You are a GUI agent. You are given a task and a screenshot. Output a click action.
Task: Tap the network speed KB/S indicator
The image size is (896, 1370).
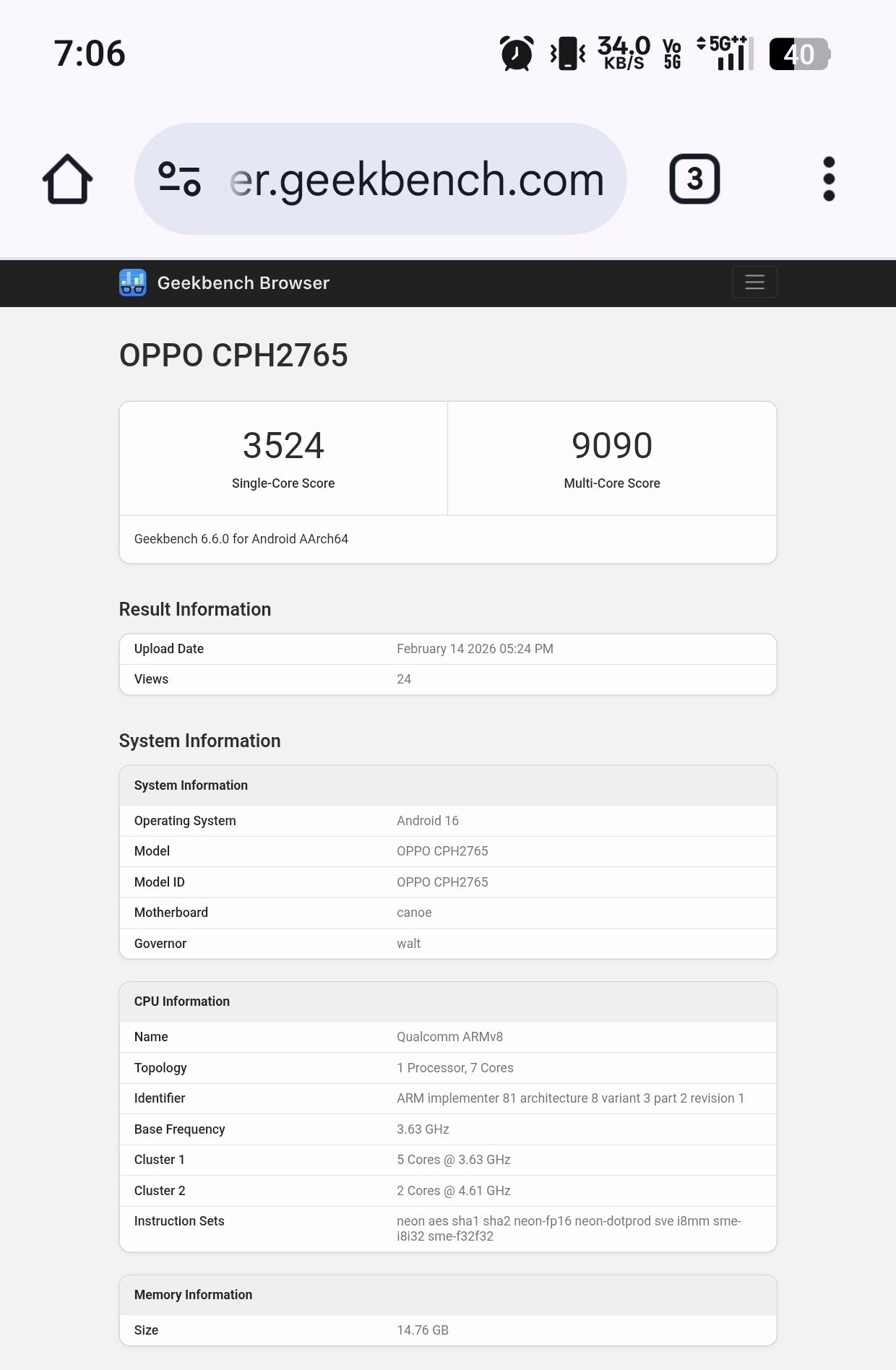point(624,53)
